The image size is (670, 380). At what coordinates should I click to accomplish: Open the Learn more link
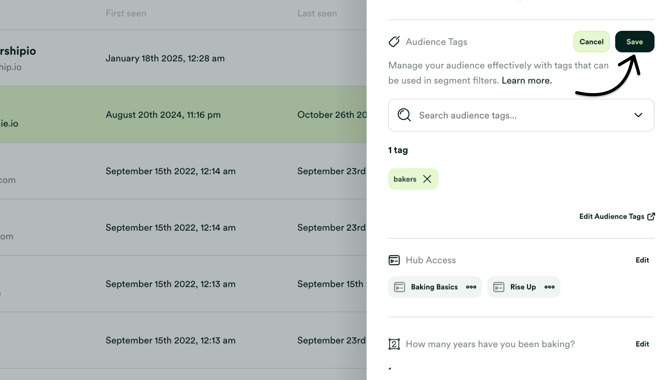coord(526,80)
